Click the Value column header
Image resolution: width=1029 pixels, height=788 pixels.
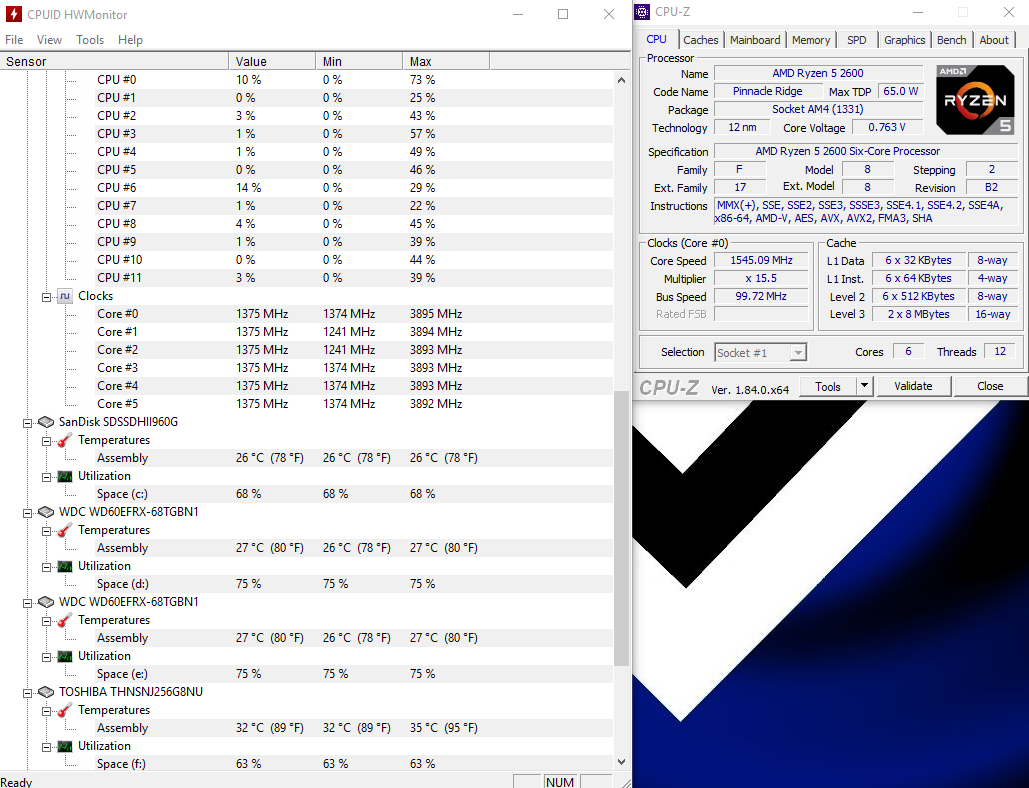(272, 61)
